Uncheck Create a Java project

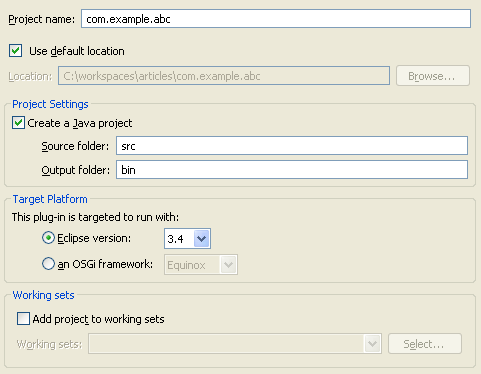coord(18,123)
